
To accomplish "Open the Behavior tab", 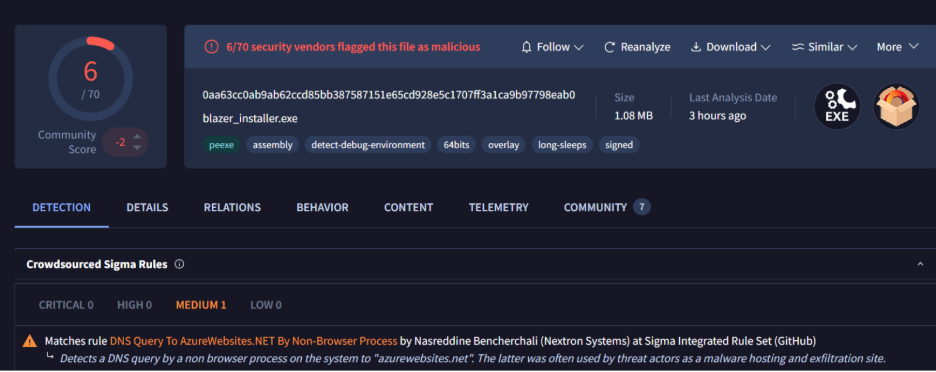I will coord(322,207).
